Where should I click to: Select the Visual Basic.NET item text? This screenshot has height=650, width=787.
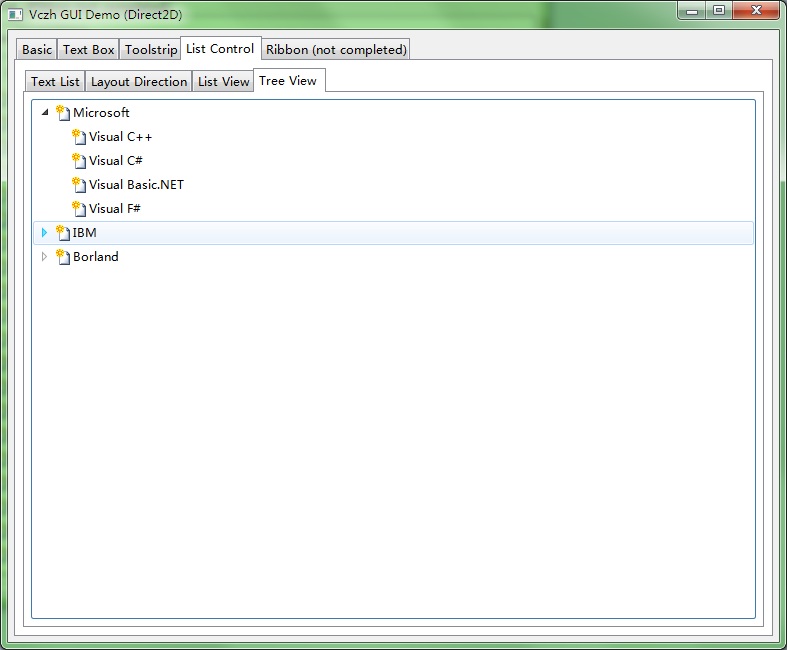click(x=137, y=185)
